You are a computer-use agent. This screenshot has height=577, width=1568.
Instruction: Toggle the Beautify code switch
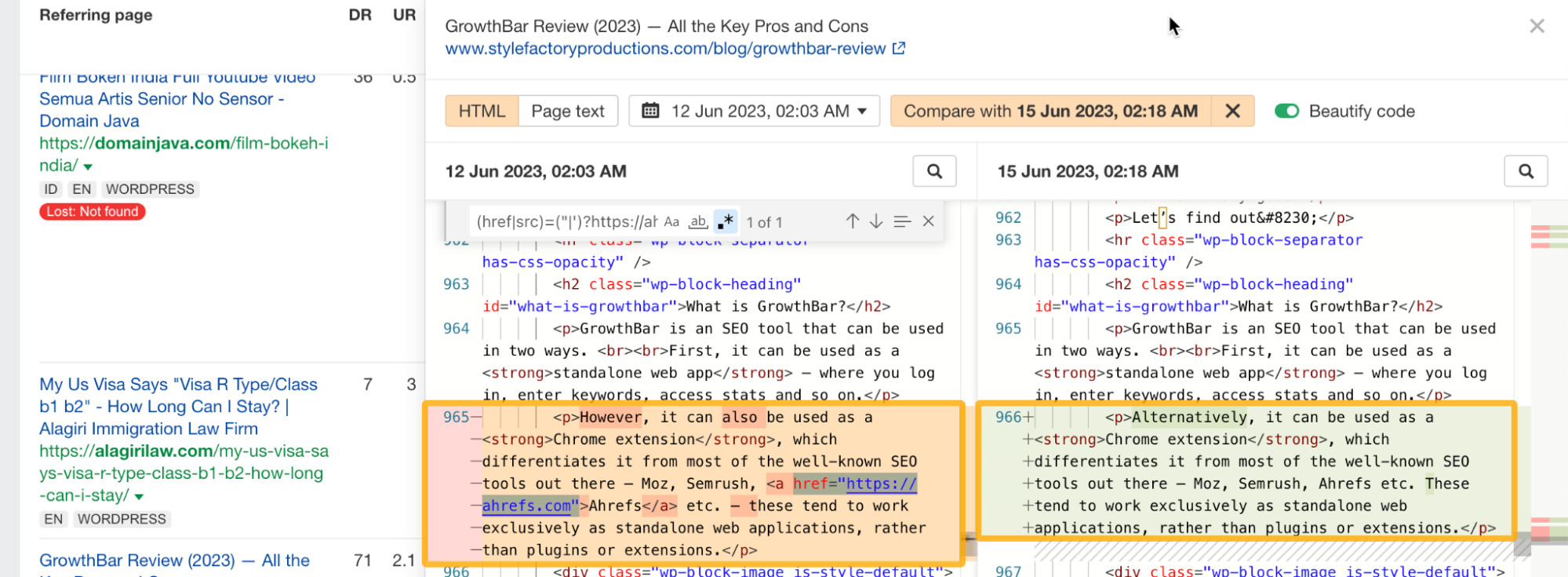point(1286,111)
